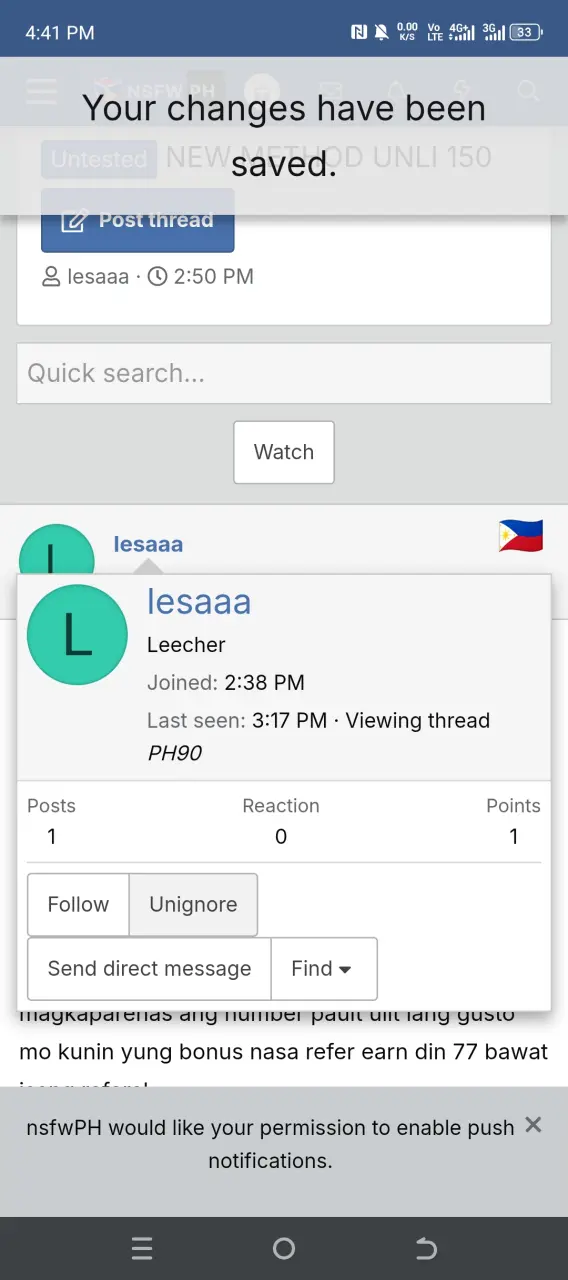Follow the user lesaaa

click(78, 905)
